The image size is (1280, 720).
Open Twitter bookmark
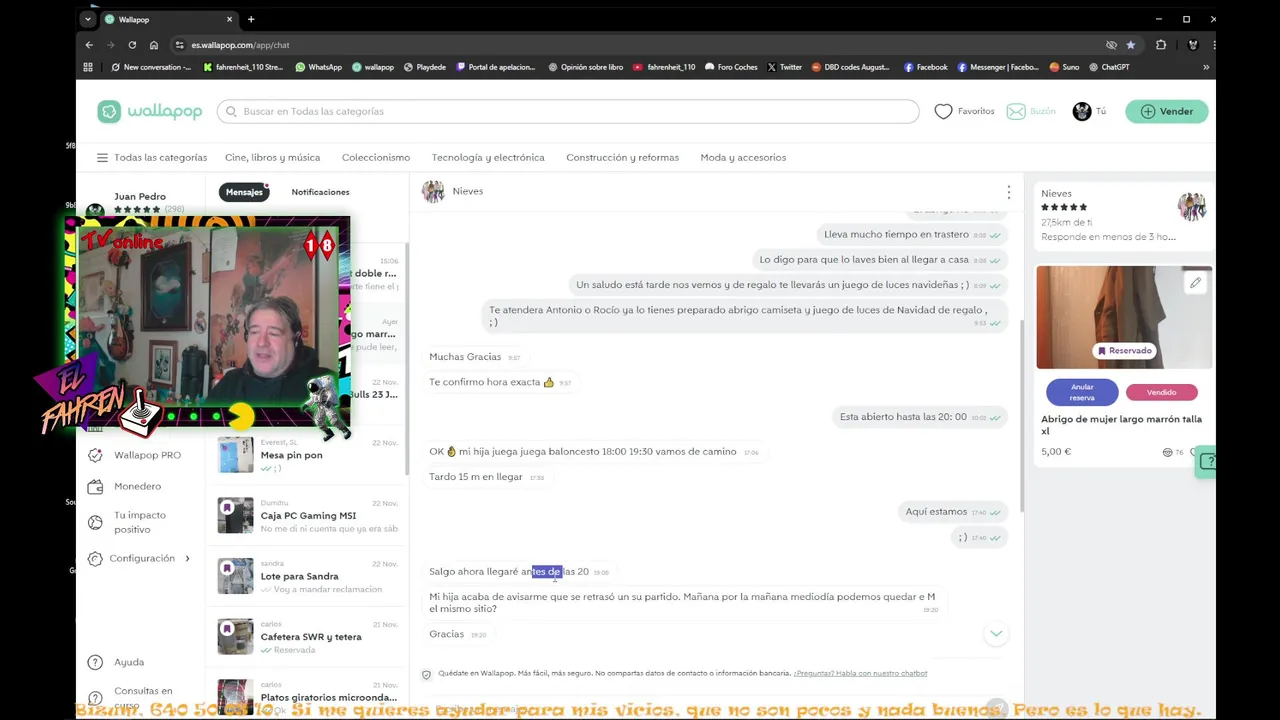point(784,67)
